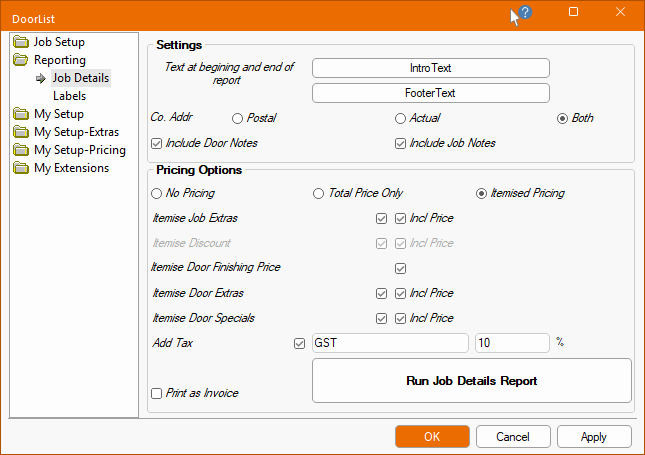This screenshot has height=455, width=645.
Task: Click the My Setup-Extras folder icon
Action: [22, 132]
